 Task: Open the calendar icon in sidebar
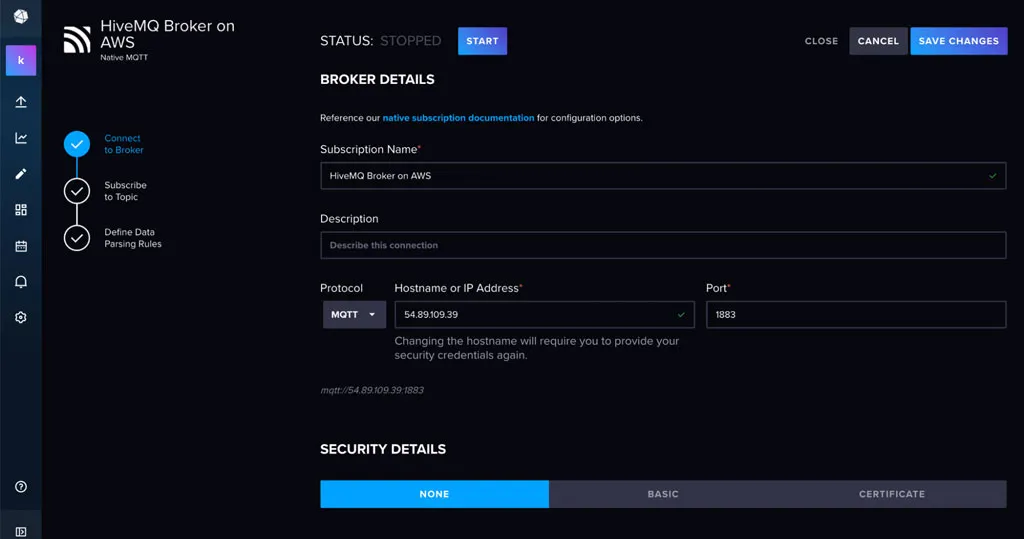point(21,246)
